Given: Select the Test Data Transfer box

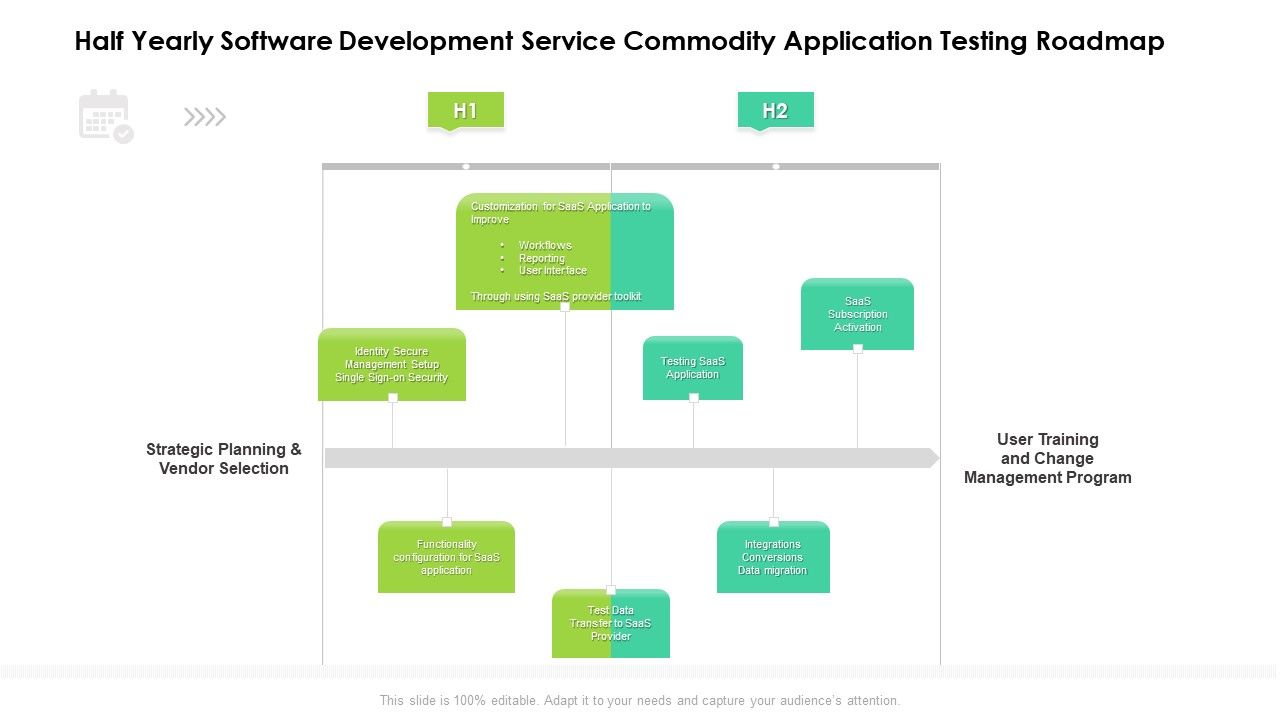Looking at the screenshot, I should 611,623.
